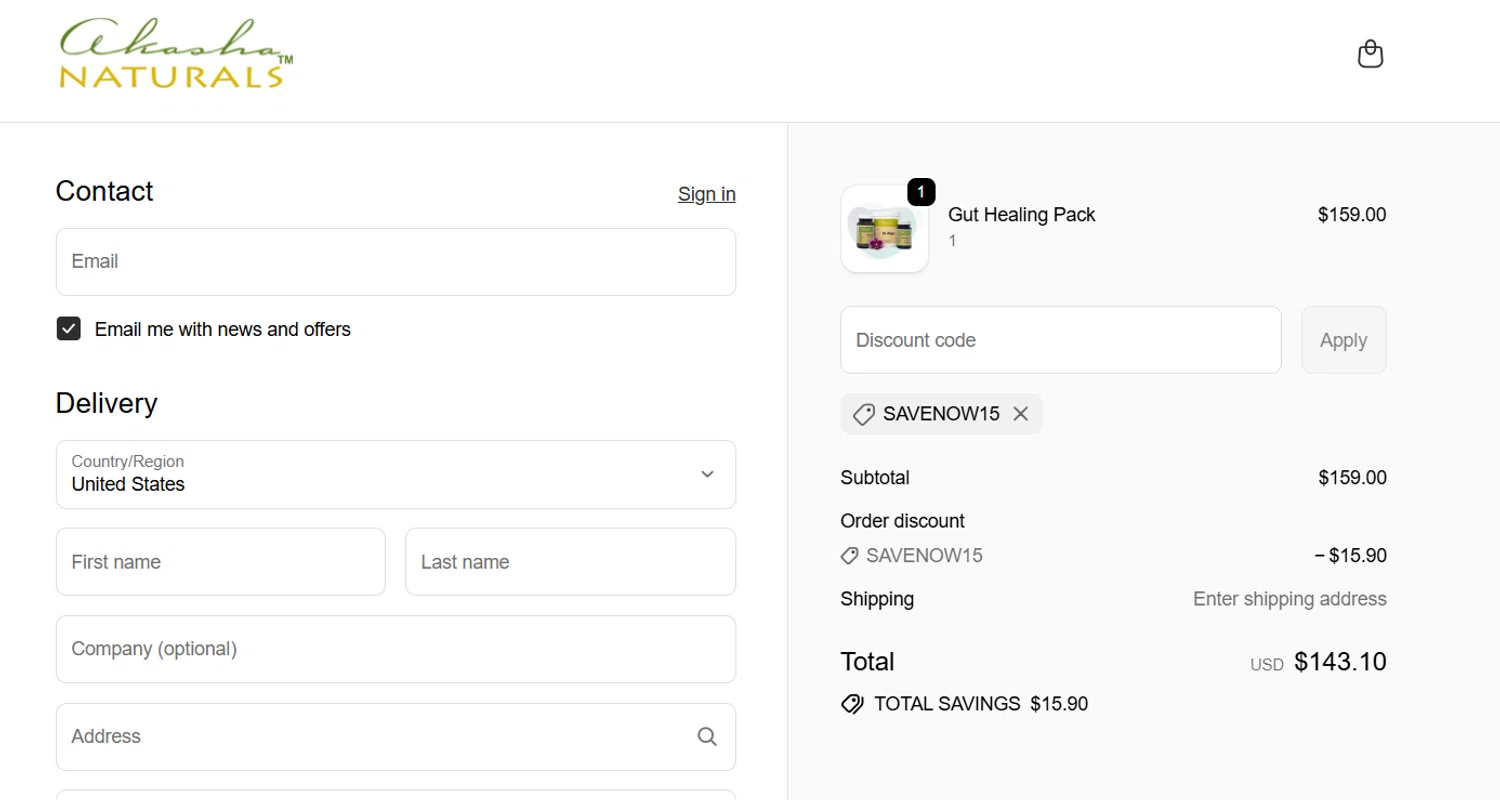This screenshot has height=800, width=1500.
Task: Click the Contact heading
Action: click(104, 191)
